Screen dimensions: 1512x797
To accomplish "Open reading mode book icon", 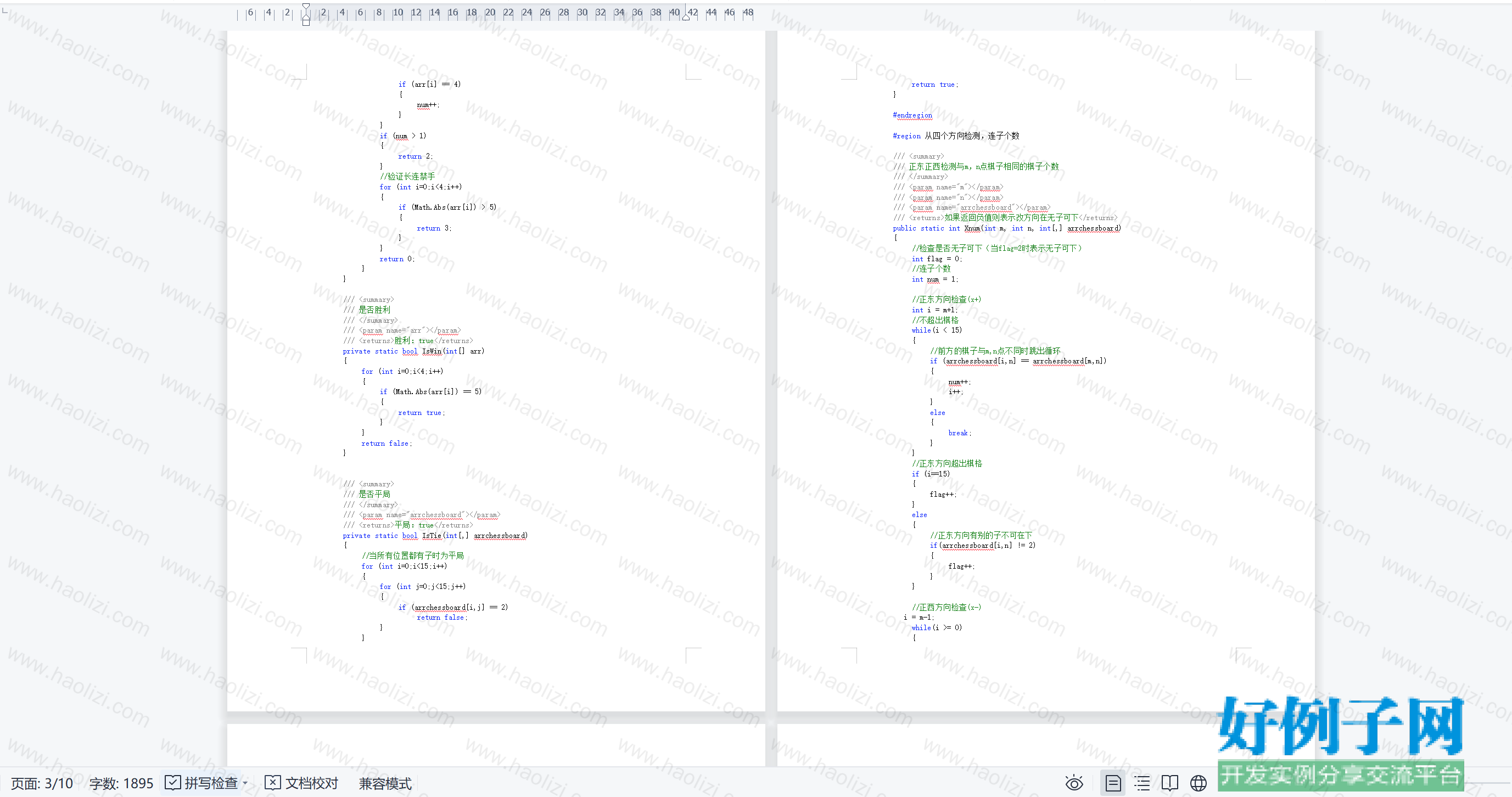I will (x=1170, y=783).
